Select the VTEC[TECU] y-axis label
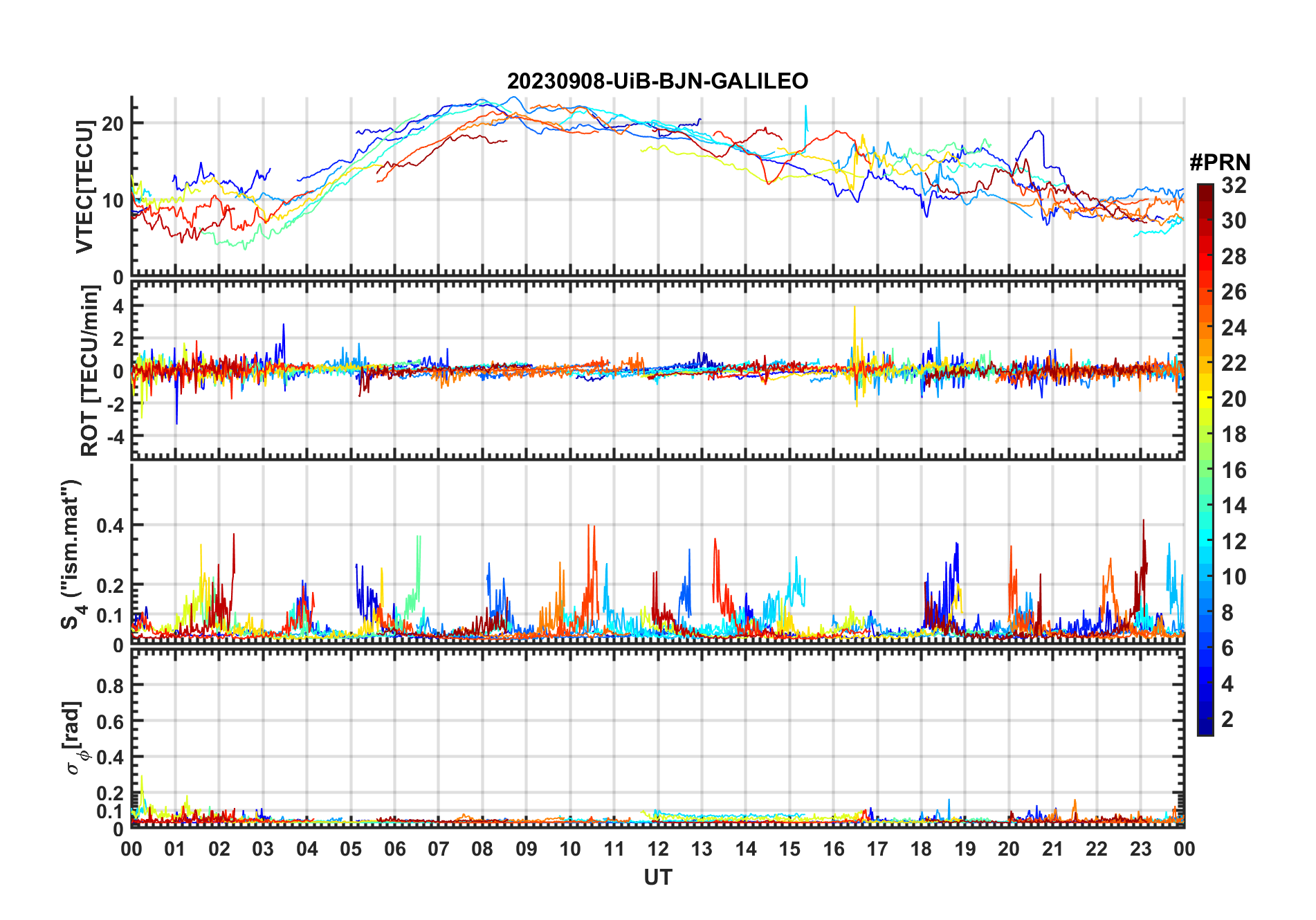 (x=84, y=187)
